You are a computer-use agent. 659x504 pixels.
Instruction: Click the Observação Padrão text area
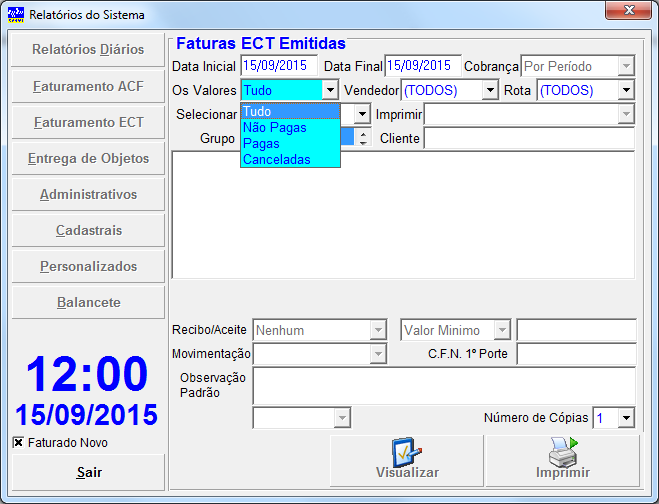click(x=444, y=386)
